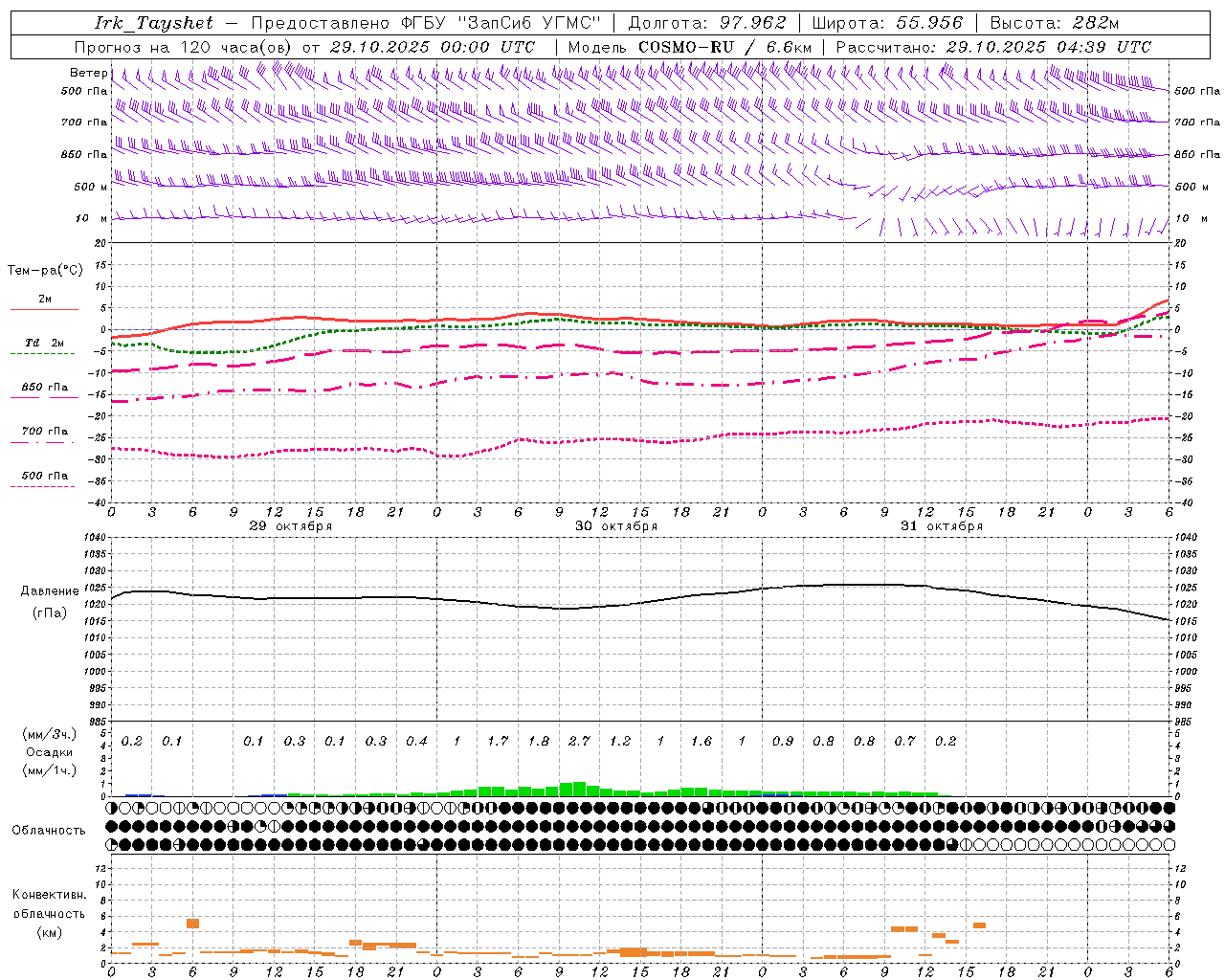
Task: Select the 30 октября date label
Action: [x=616, y=526]
